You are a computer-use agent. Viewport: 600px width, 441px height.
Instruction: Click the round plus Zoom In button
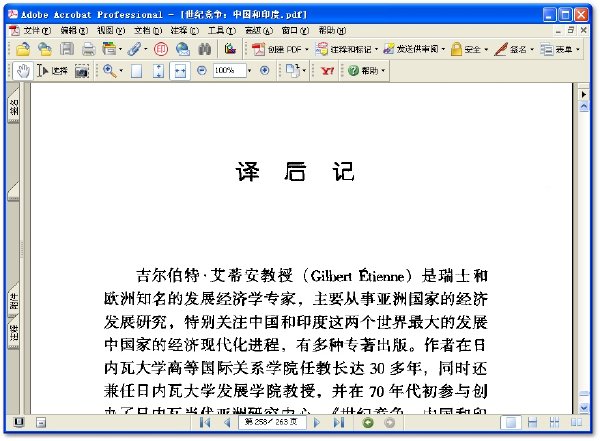point(264,70)
